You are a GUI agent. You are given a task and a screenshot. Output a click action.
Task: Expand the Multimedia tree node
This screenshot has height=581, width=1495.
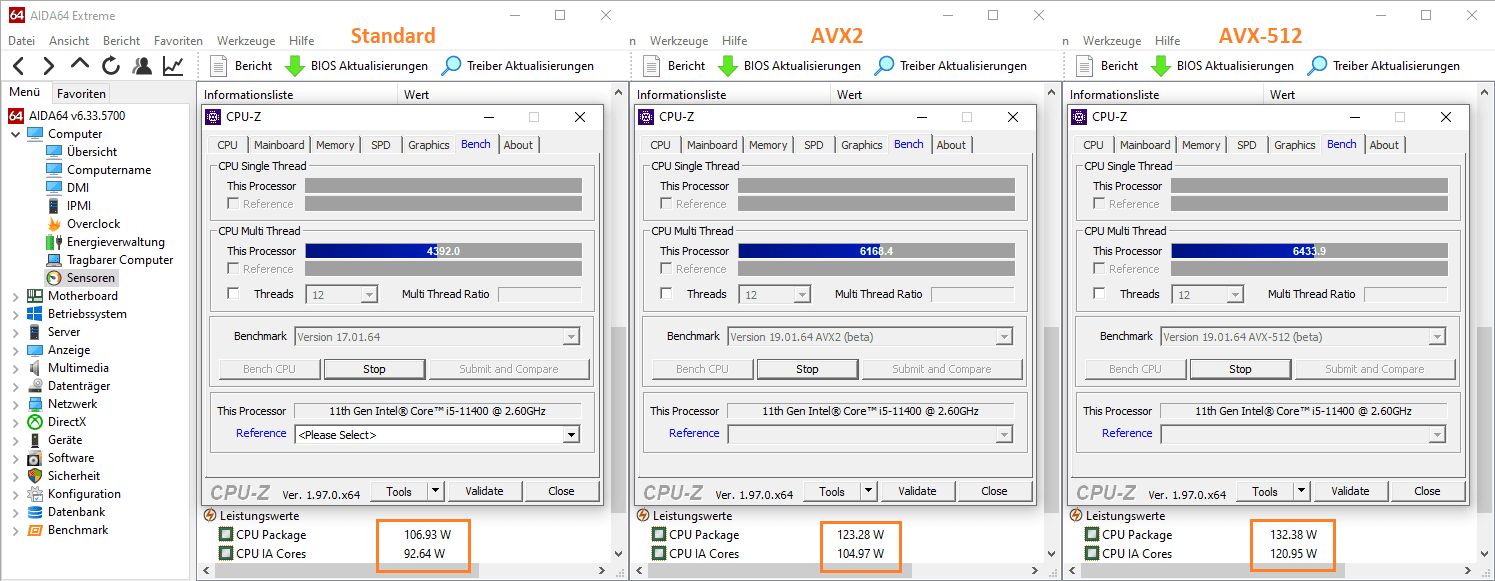(15, 368)
